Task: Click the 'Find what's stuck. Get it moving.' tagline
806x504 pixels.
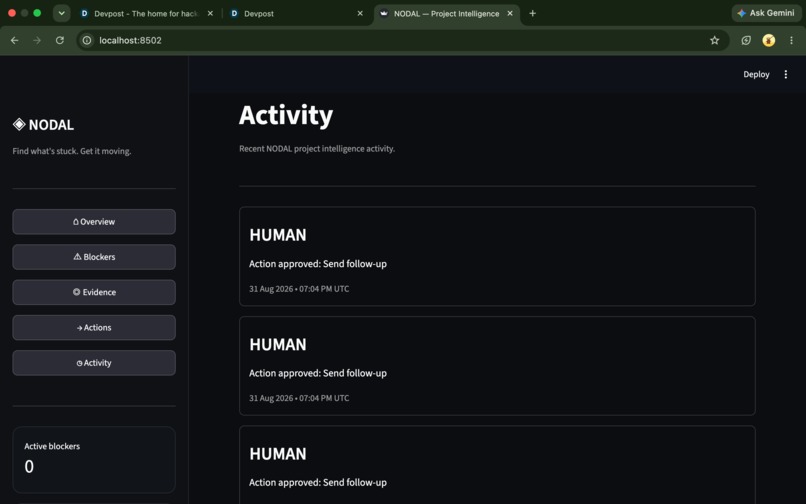Action: 72,151
